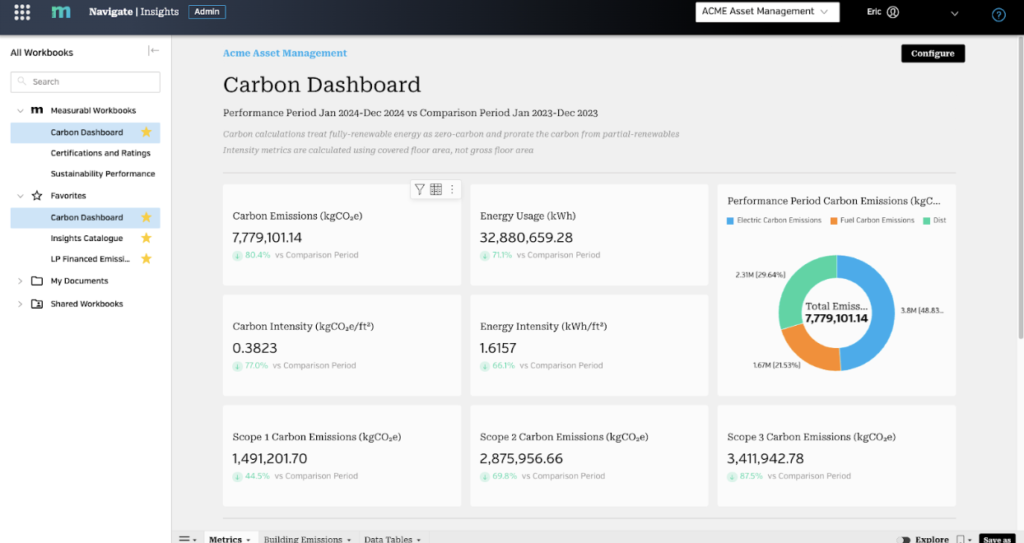Collapse the Measurabl Workbooks group
The height and width of the screenshot is (543, 1024).
pyautogui.click(x=20, y=110)
